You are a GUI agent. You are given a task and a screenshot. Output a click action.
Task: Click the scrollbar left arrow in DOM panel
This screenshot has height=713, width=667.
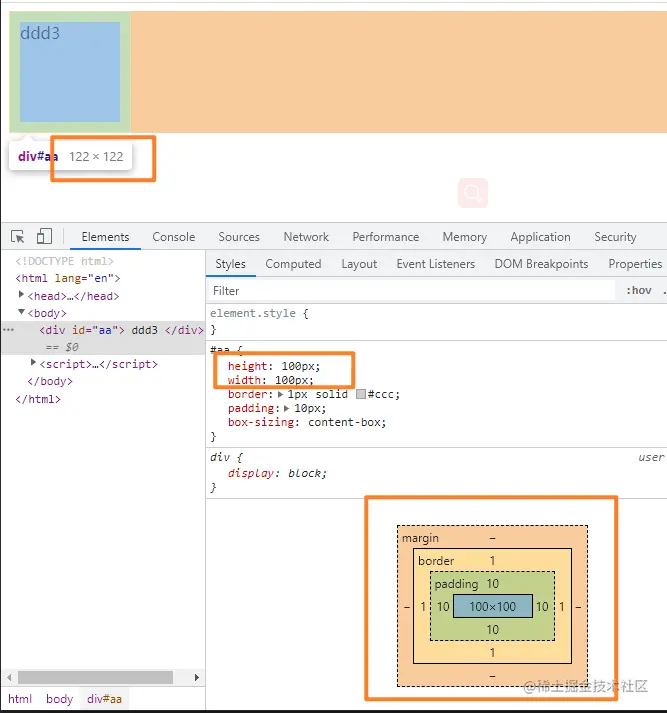point(9,678)
